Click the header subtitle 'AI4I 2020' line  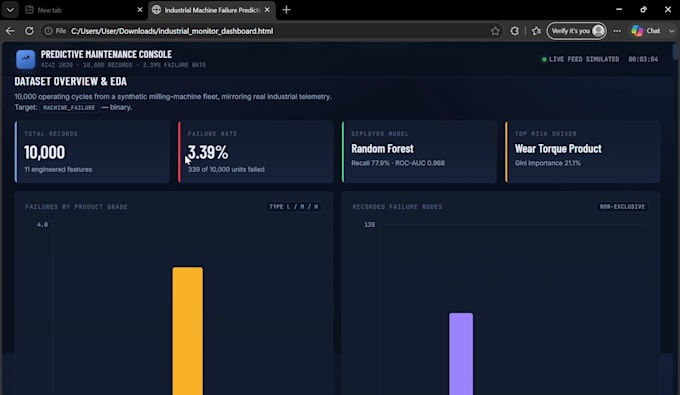123,65
